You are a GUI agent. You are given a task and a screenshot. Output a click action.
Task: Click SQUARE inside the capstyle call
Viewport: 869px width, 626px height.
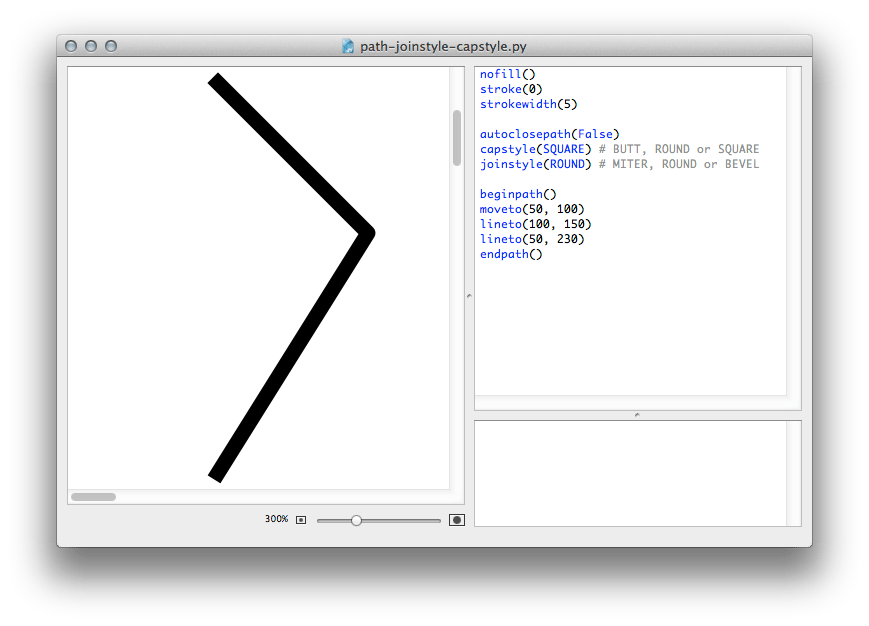[563, 149]
